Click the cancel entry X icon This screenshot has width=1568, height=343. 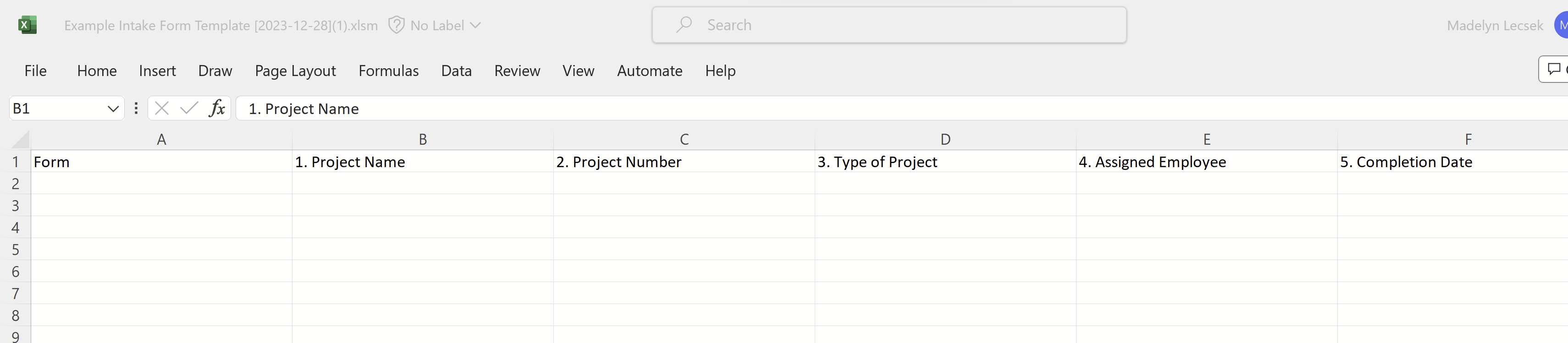click(x=162, y=108)
